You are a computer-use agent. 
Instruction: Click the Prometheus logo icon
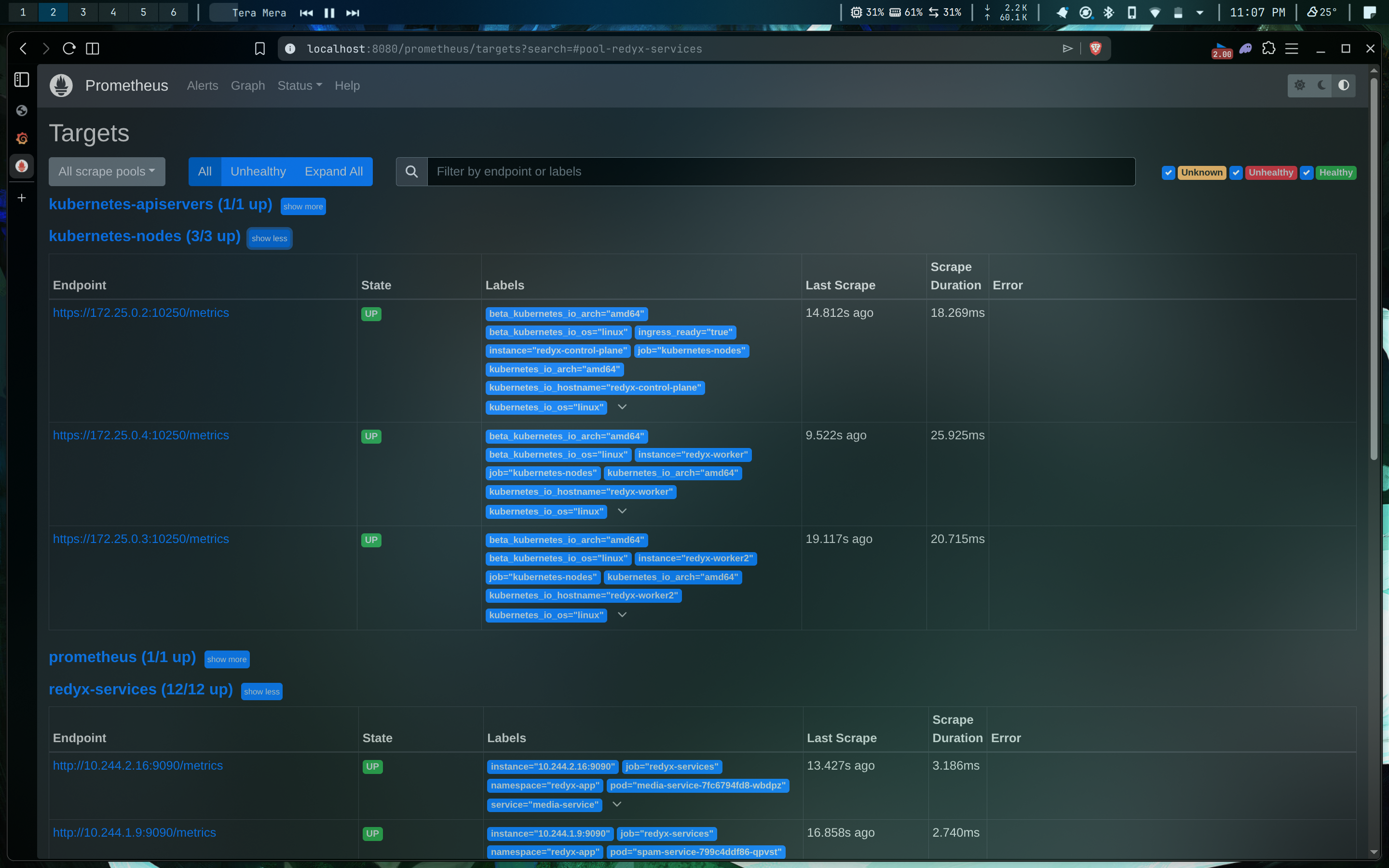coord(61,85)
